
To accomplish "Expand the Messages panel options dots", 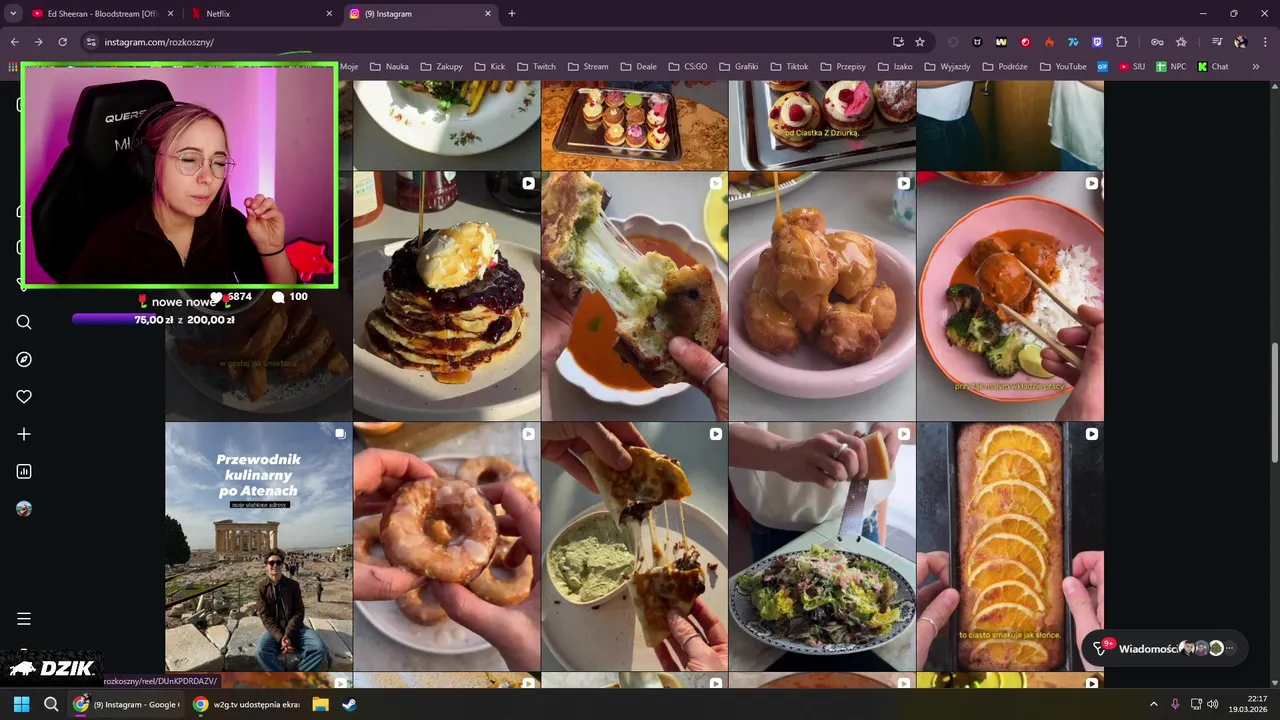I will coord(1230,648).
